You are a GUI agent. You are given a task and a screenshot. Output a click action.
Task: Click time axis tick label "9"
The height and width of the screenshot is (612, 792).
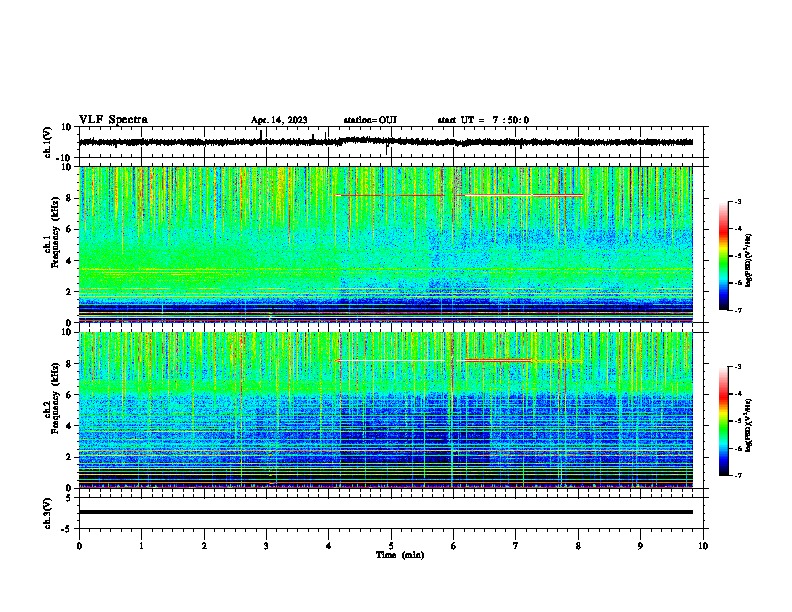pos(640,546)
